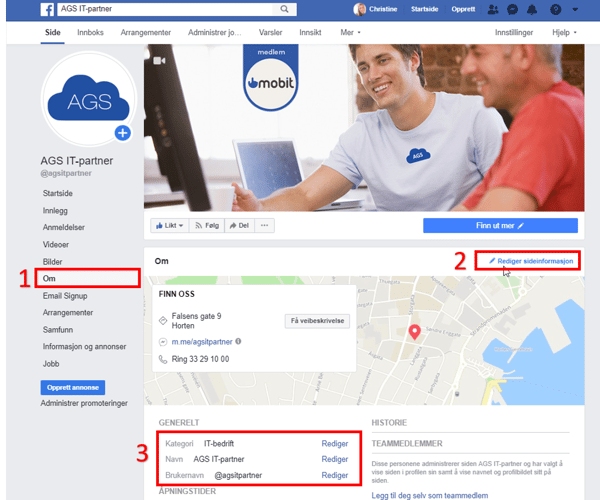Screen dimensions: 600x500
Task: Select Samfunn in the left sidebar
Action: point(58,330)
